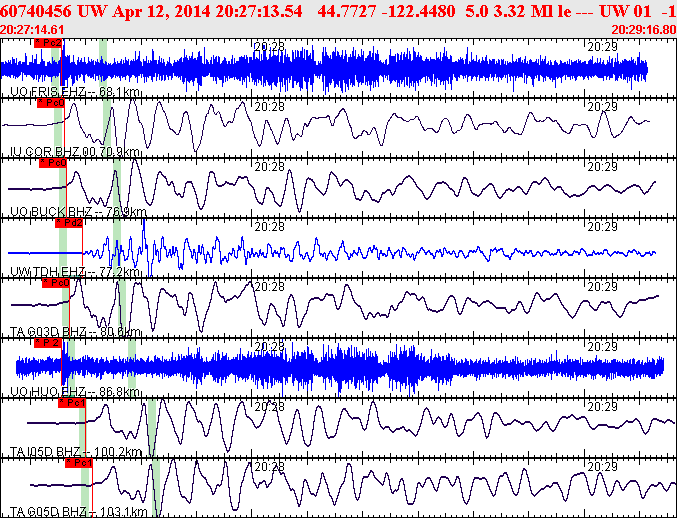
Task: Click the UW 01 text in the header
Action: coord(625,12)
